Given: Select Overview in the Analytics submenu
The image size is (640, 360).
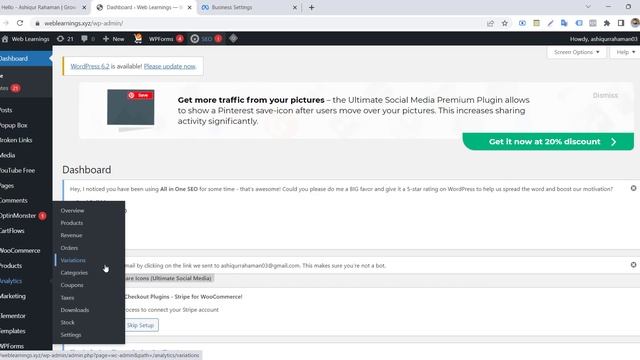Looking at the screenshot, I should click(72, 211).
